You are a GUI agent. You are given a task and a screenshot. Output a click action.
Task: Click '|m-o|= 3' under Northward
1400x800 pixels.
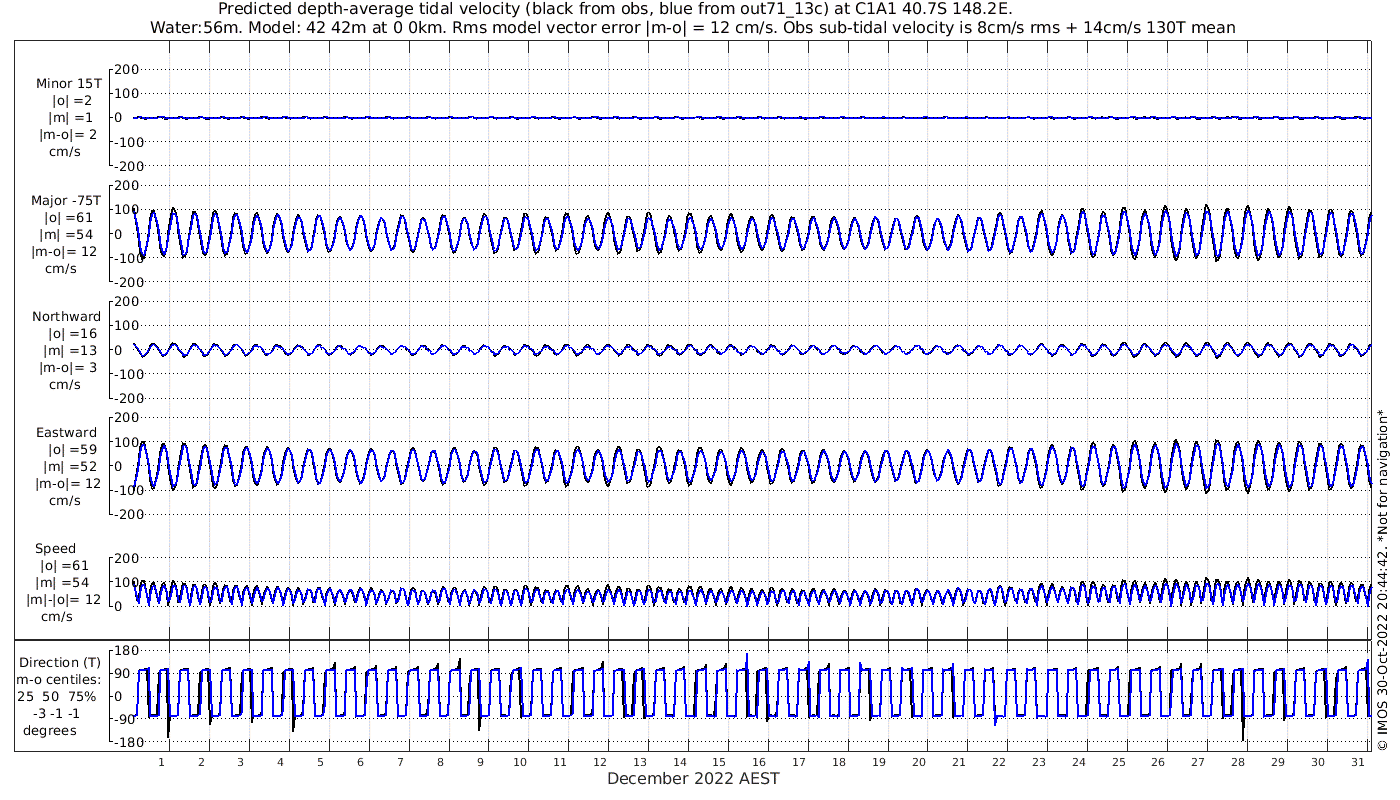pos(67,368)
